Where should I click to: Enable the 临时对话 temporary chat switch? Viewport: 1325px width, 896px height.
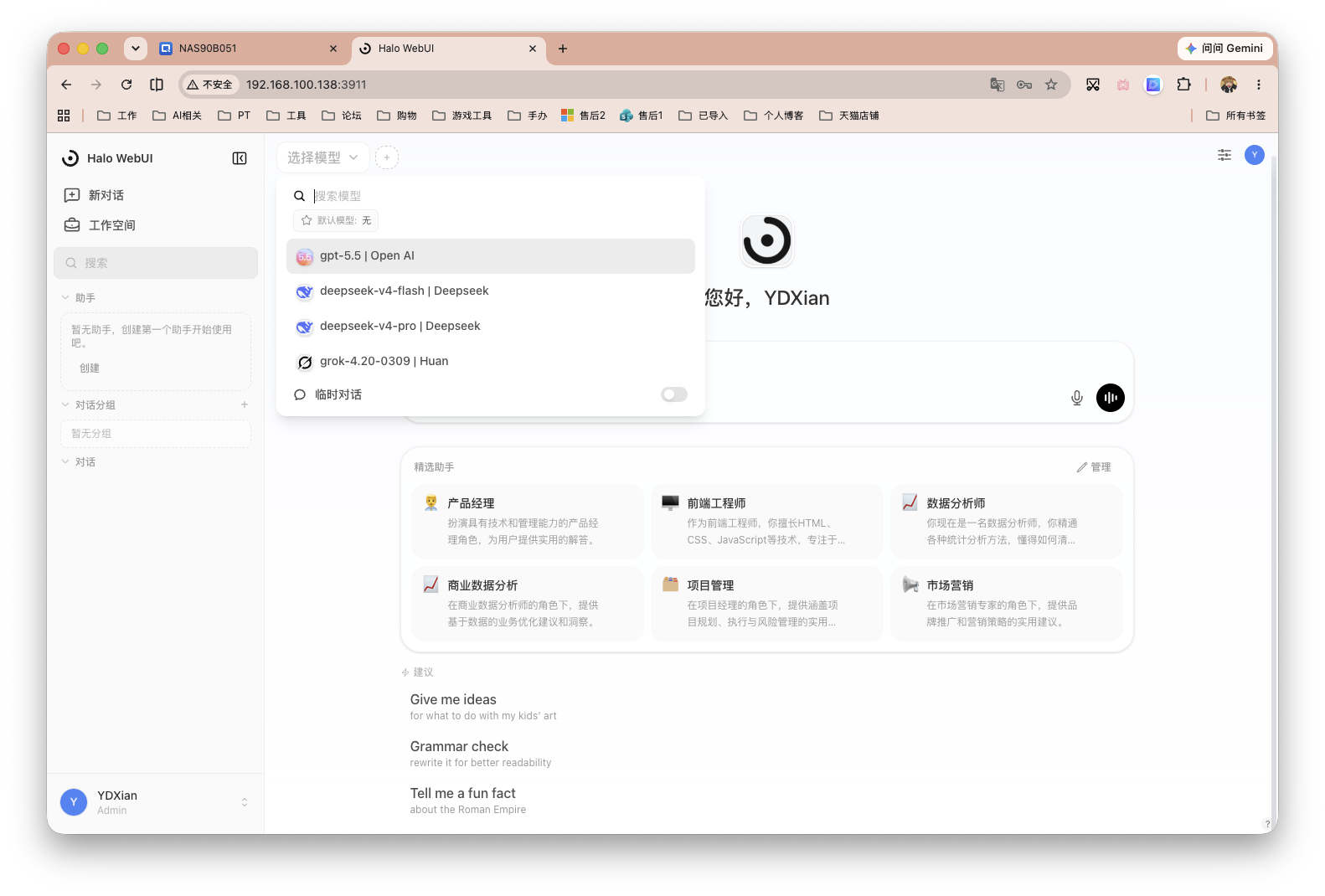(674, 394)
